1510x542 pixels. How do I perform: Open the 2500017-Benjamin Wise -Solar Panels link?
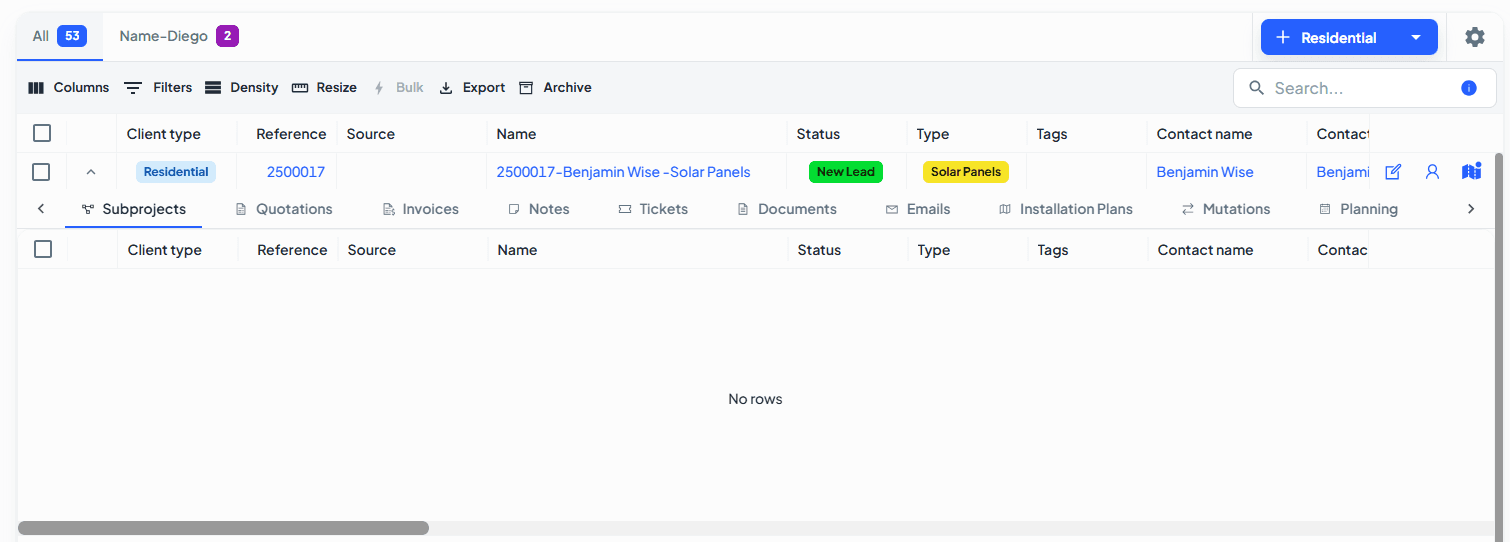tap(623, 172)
